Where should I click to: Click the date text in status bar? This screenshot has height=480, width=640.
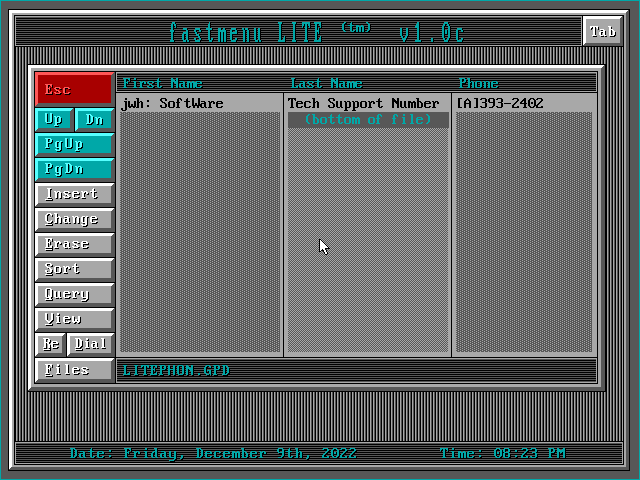tap(213, 453)
